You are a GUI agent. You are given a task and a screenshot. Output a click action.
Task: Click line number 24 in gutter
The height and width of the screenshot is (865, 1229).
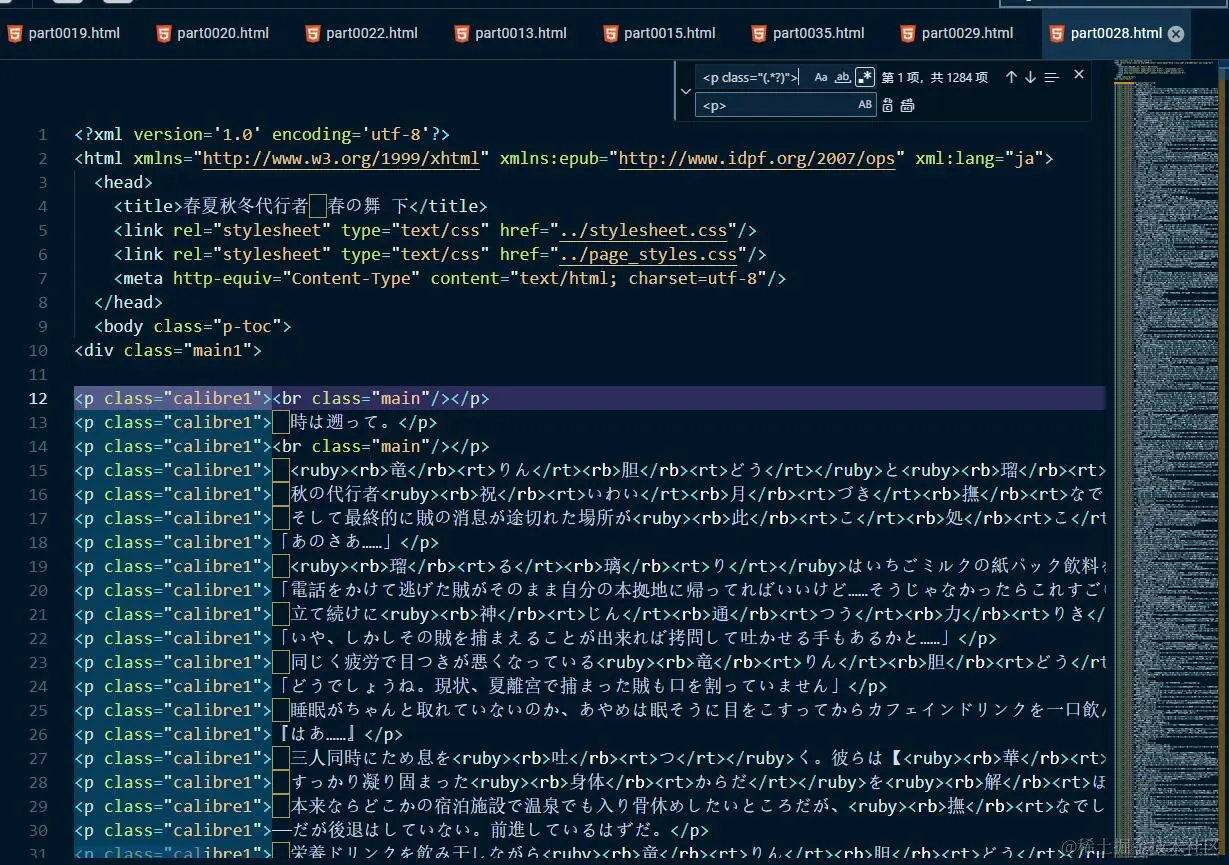[38, 687]
